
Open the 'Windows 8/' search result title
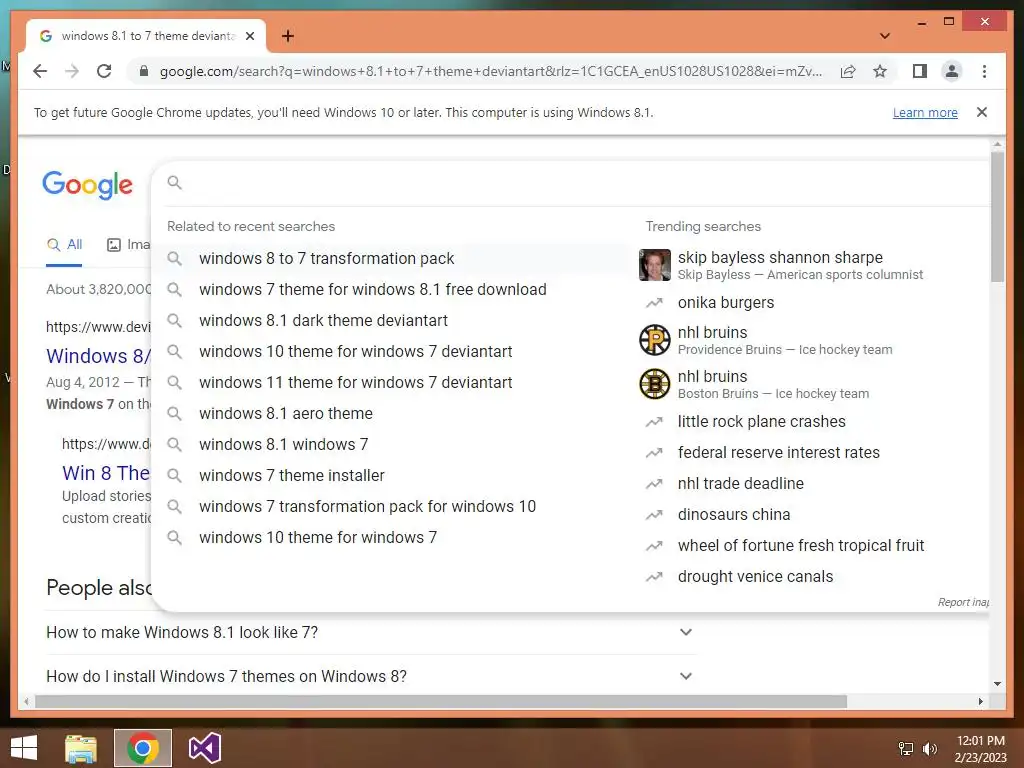click(x=98, y=356)
